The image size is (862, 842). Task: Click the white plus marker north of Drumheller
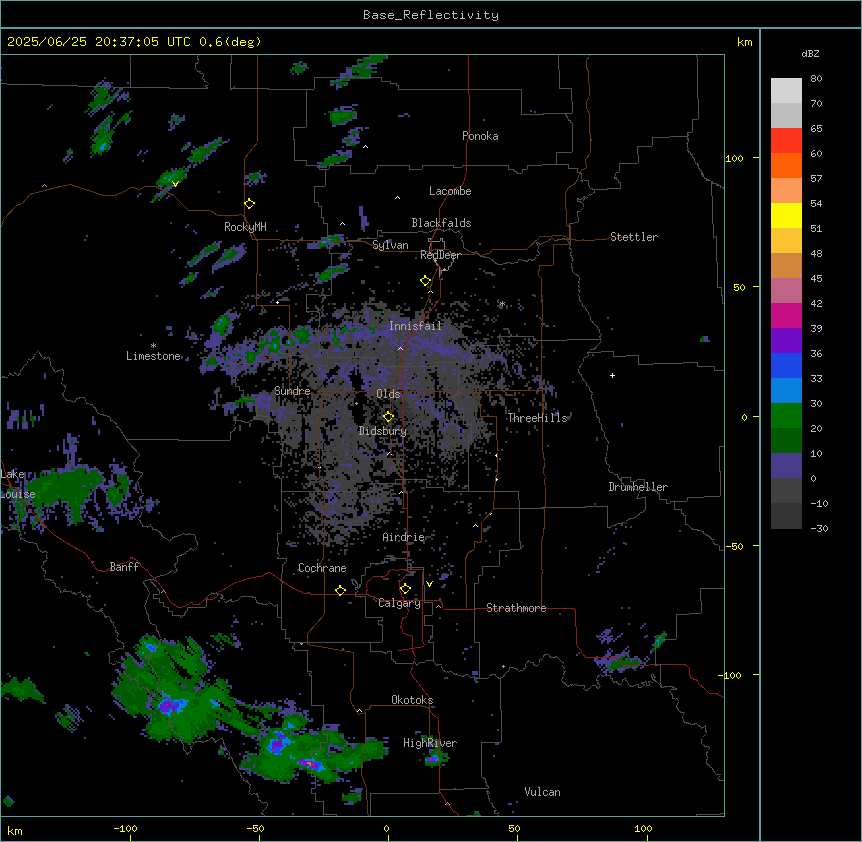pos(612,375)
